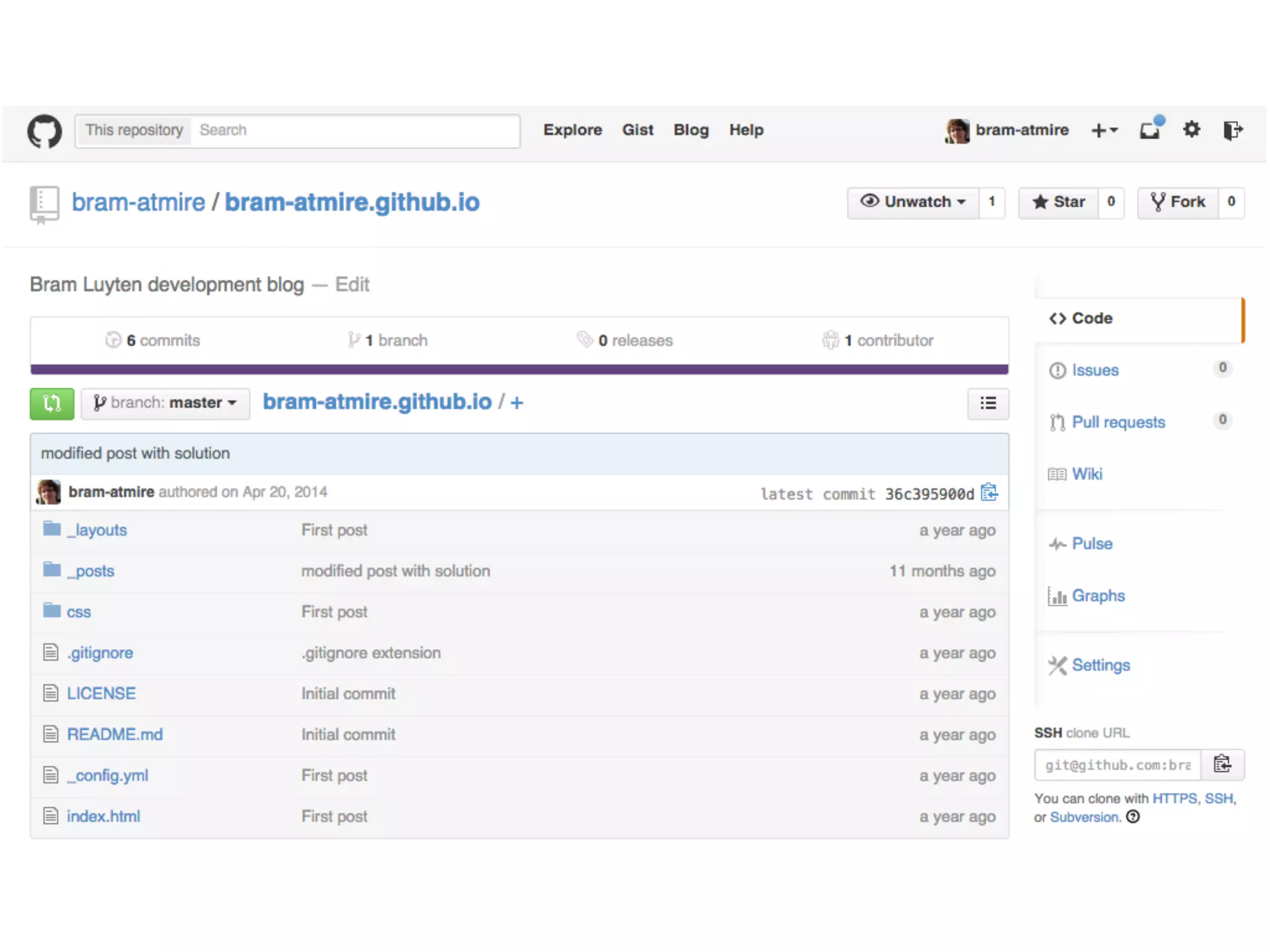Click the sign out icon
The width and height of the screenshot is (1270, 952).
pyautogui.click(x=1232, y=130)
